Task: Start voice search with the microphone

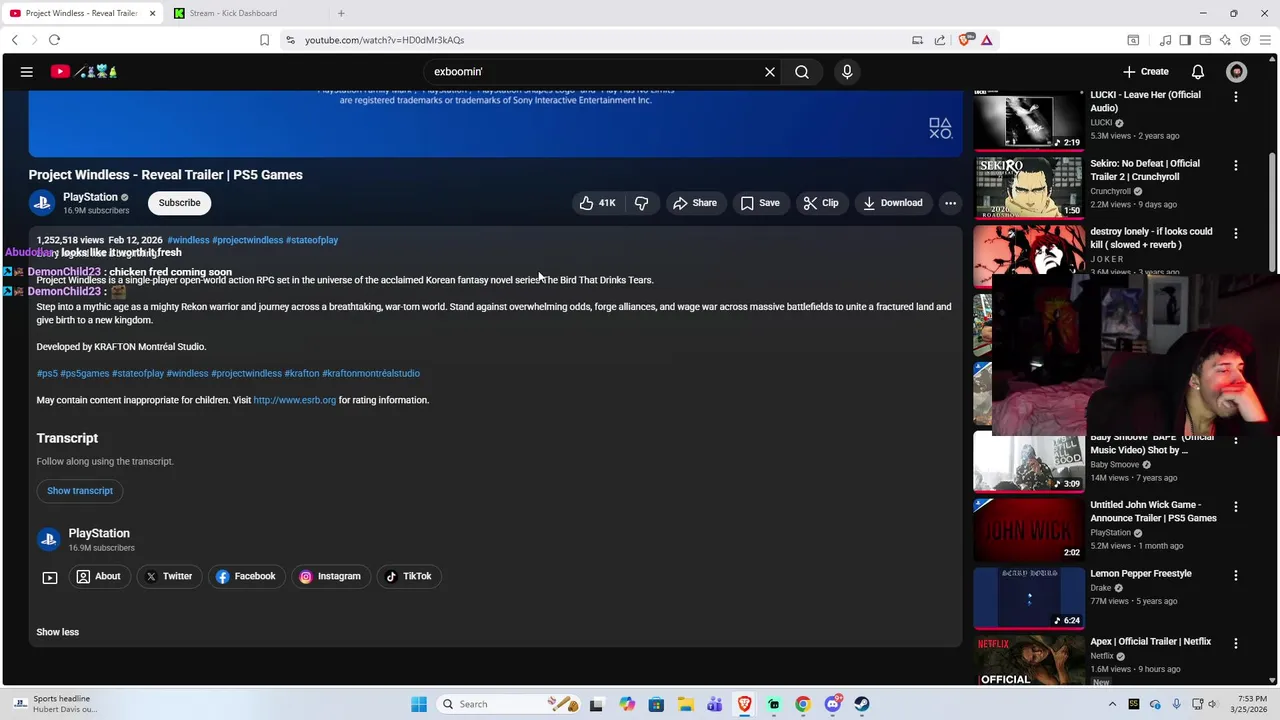Action: 847,72
